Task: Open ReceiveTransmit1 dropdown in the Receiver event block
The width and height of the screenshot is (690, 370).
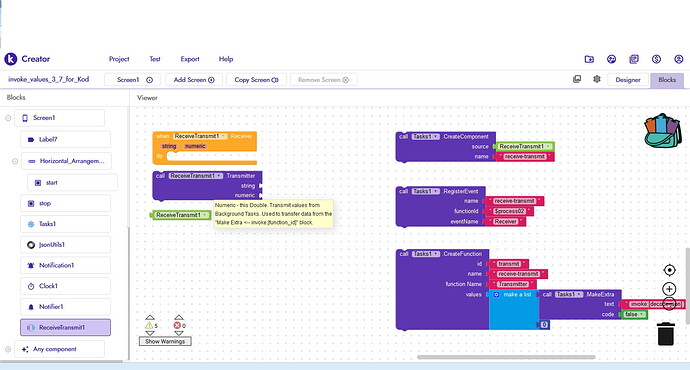Action: 200,136
